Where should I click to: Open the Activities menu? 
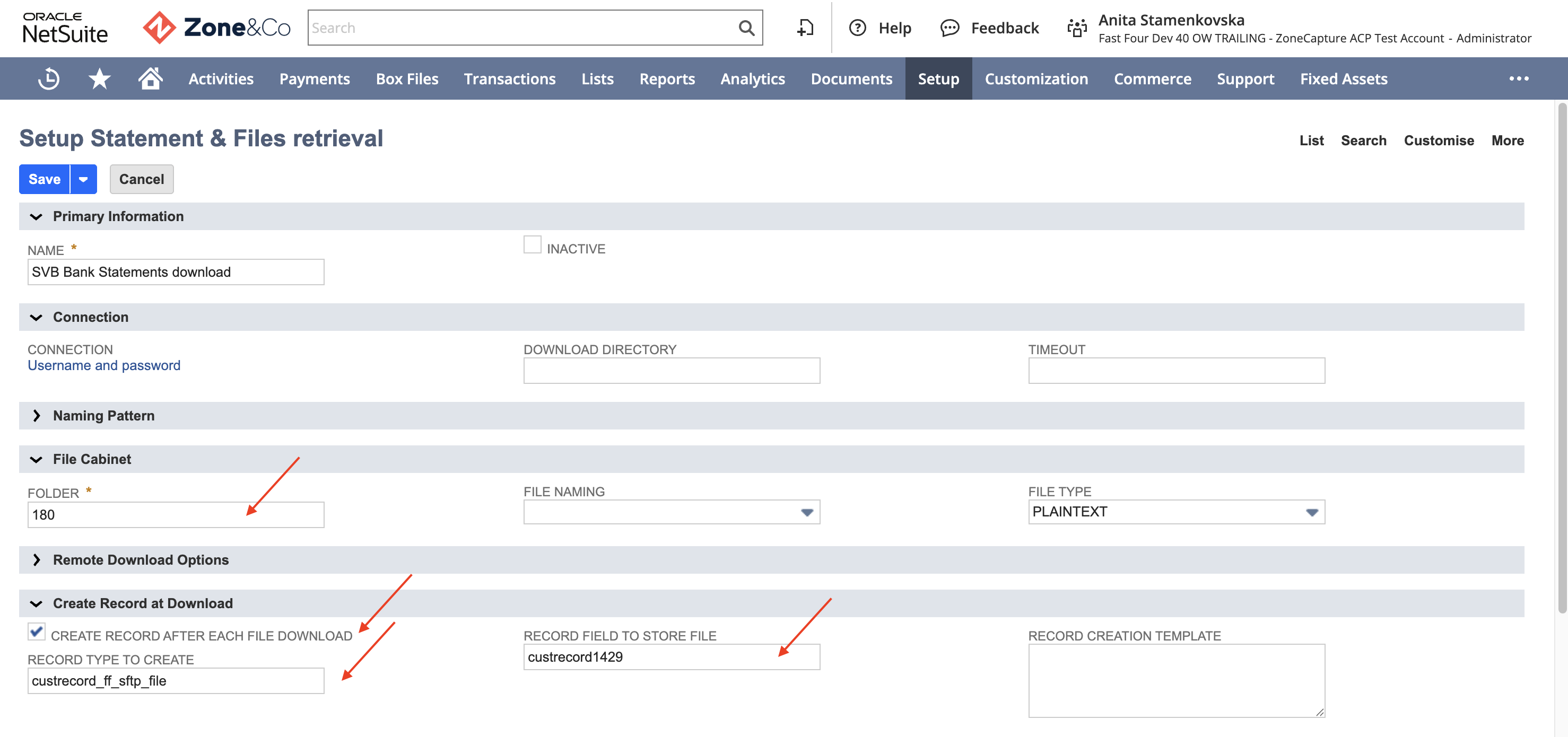(221, 78)
